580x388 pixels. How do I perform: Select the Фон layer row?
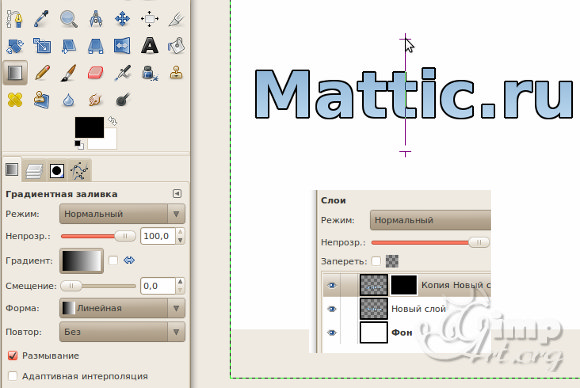click(407, 333)
